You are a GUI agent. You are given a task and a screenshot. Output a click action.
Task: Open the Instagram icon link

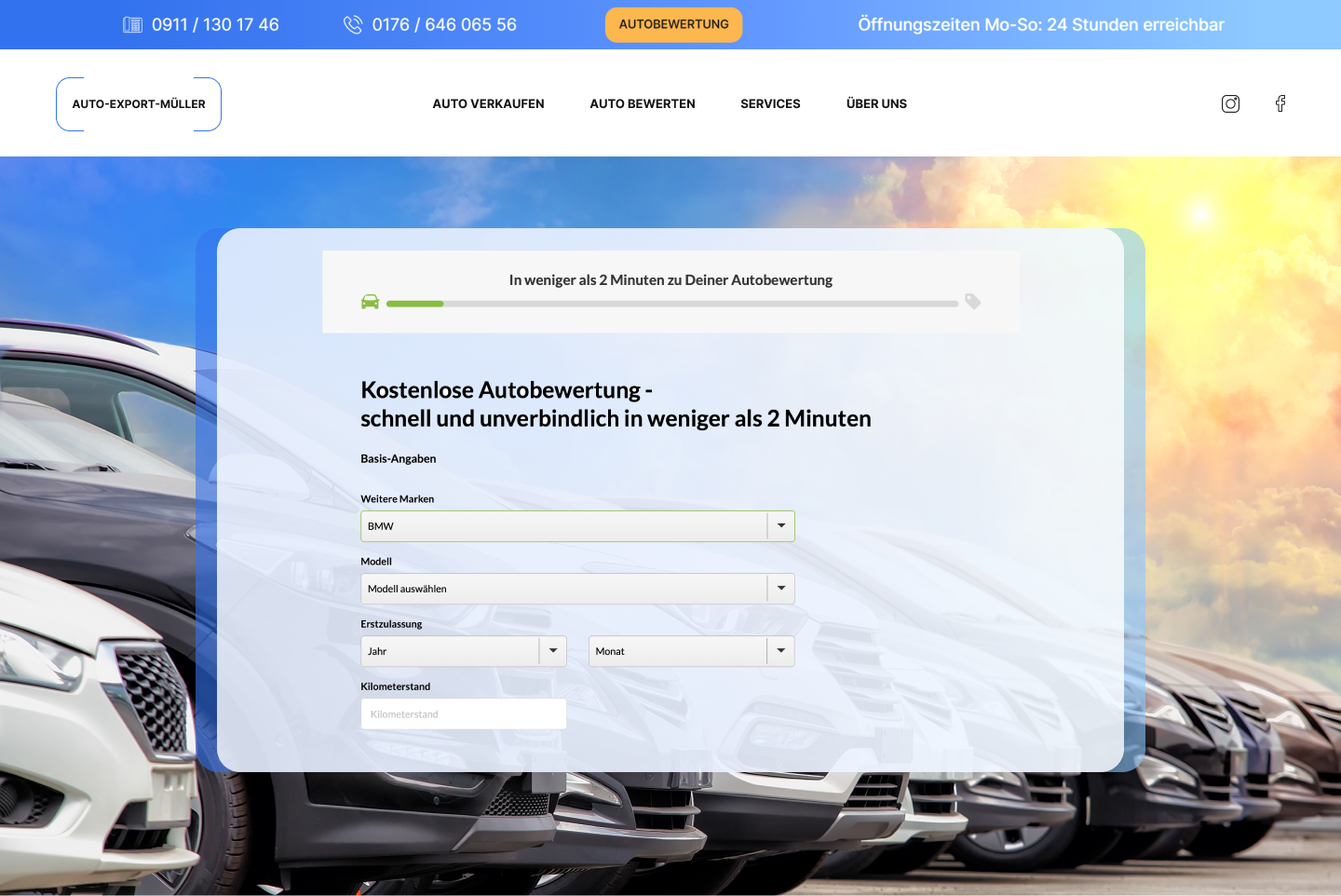click(x=1230, y=103)
